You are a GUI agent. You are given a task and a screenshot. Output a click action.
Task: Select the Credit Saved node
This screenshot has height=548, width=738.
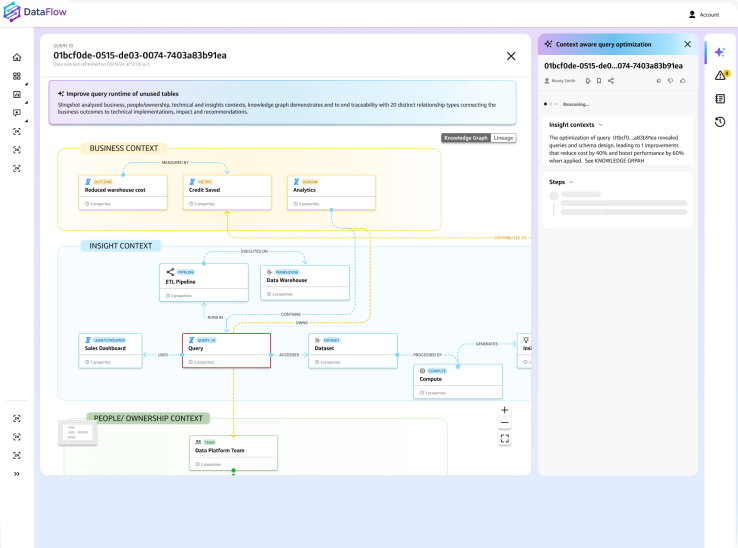227,193
